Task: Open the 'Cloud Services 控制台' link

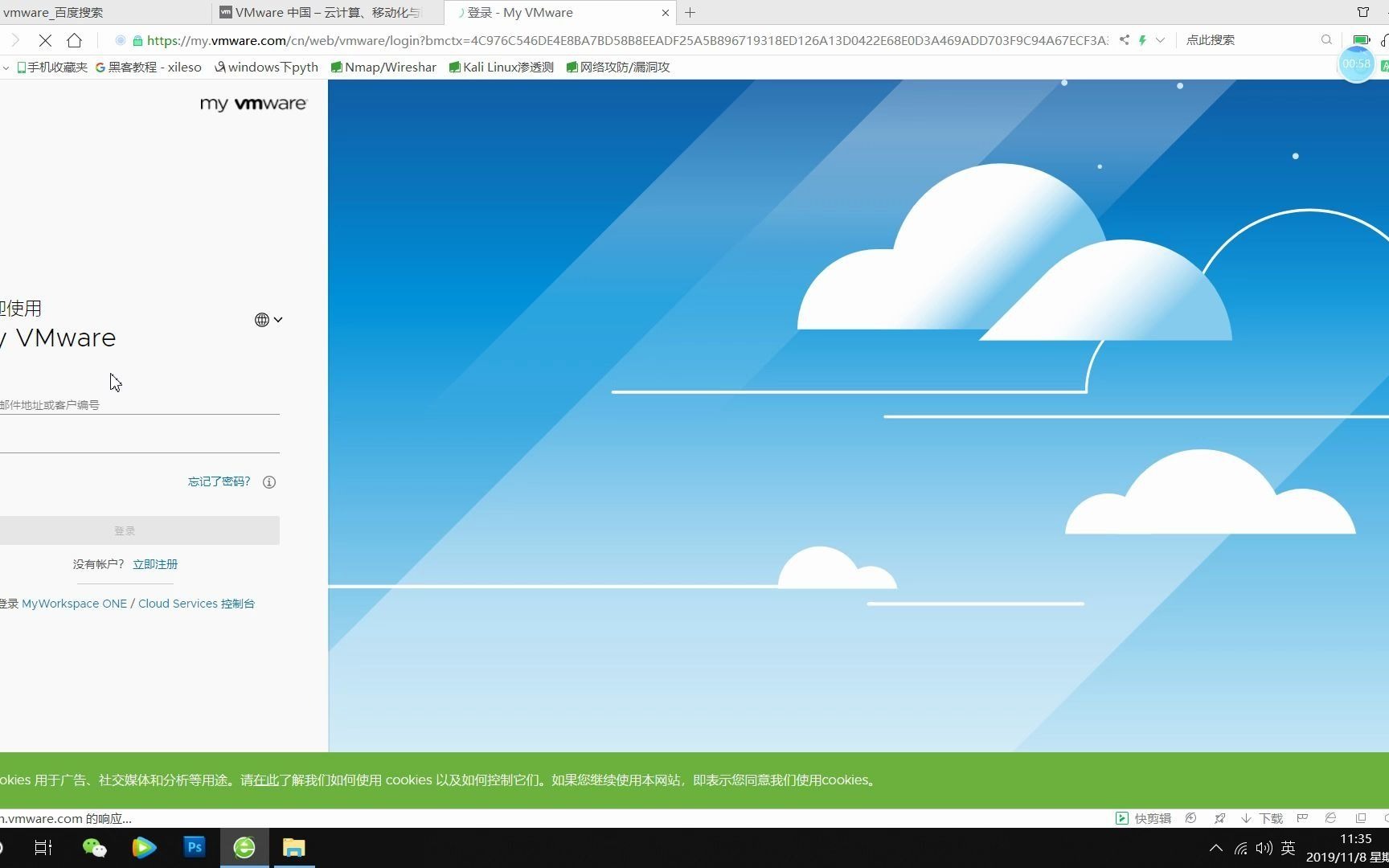Action: [196, 604]
